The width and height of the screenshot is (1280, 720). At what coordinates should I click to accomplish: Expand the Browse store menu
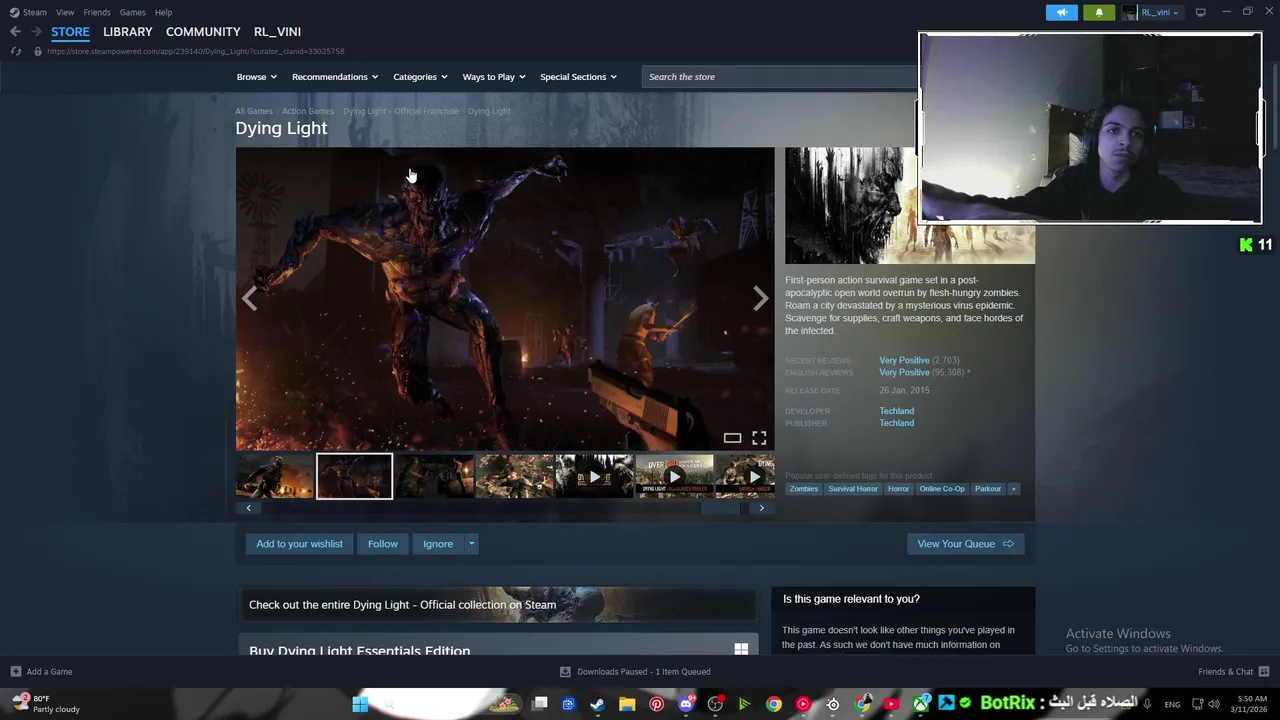256,77
